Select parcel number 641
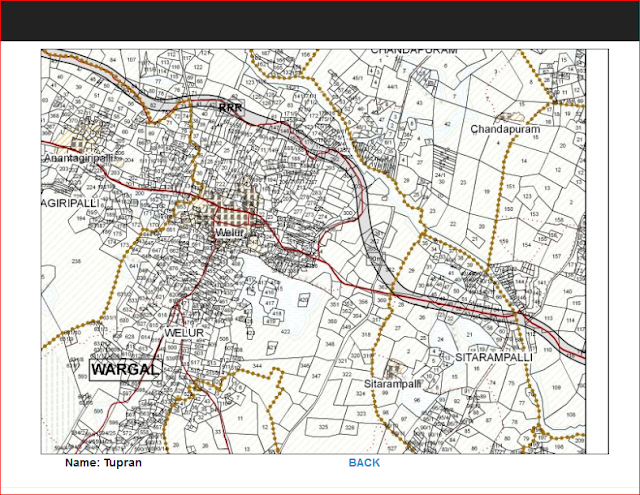Viewport: 640px width, 495px height. tap(134, 266)
